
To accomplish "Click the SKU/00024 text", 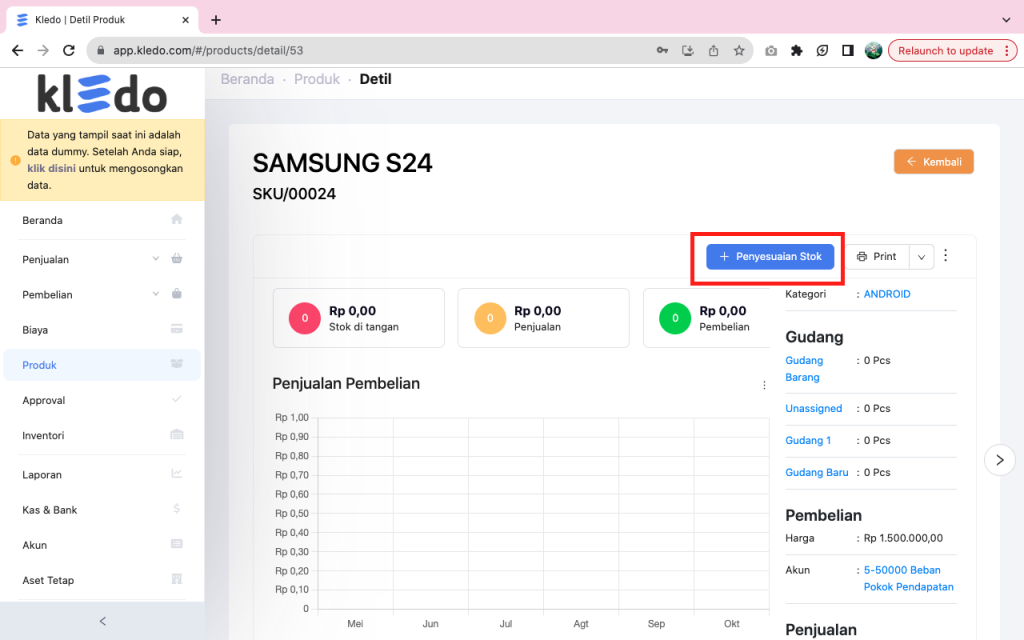I will pos(294,194).
